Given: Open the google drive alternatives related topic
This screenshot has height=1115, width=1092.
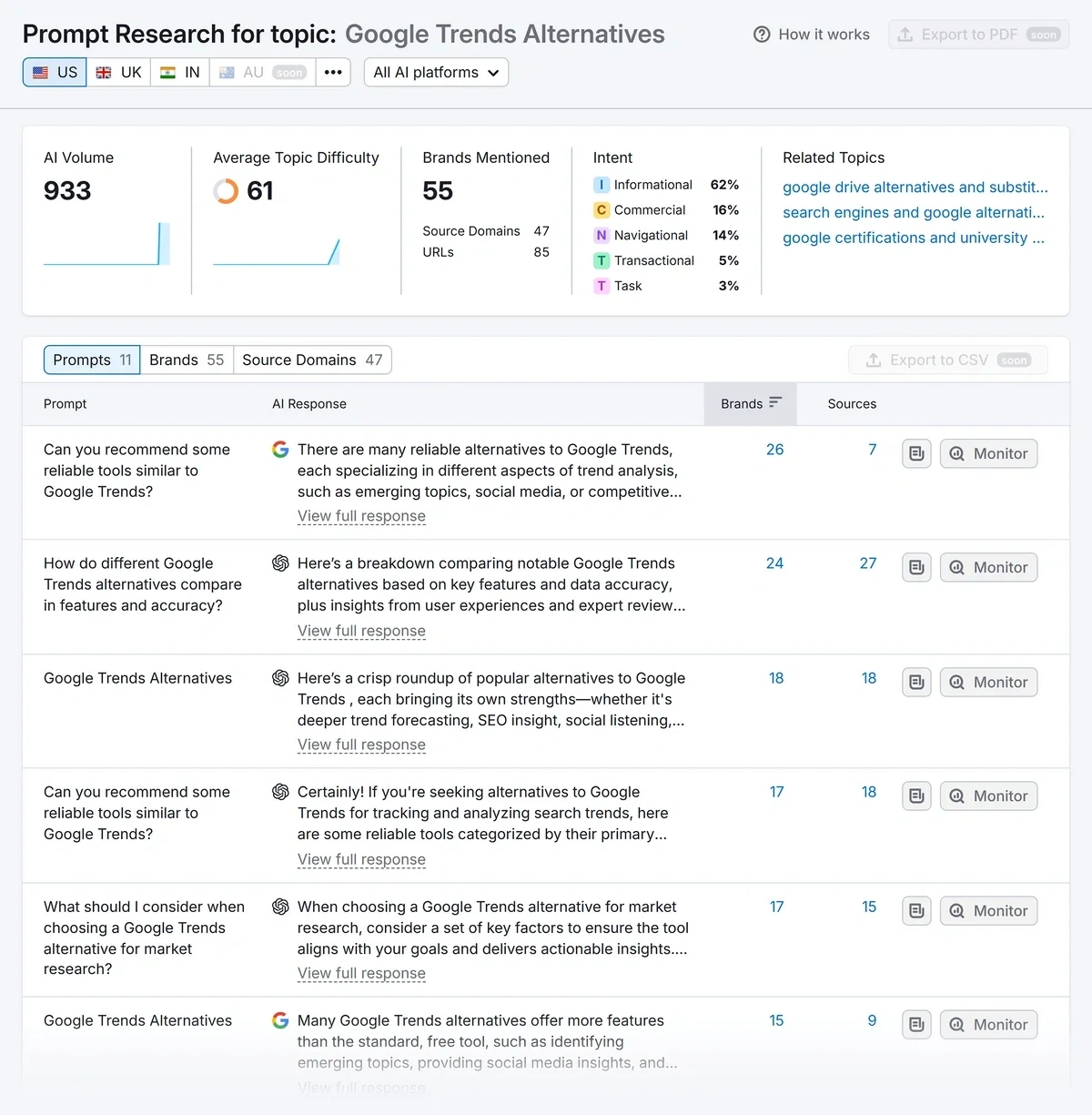Looking at the screenshot, I should click(915, 187).
